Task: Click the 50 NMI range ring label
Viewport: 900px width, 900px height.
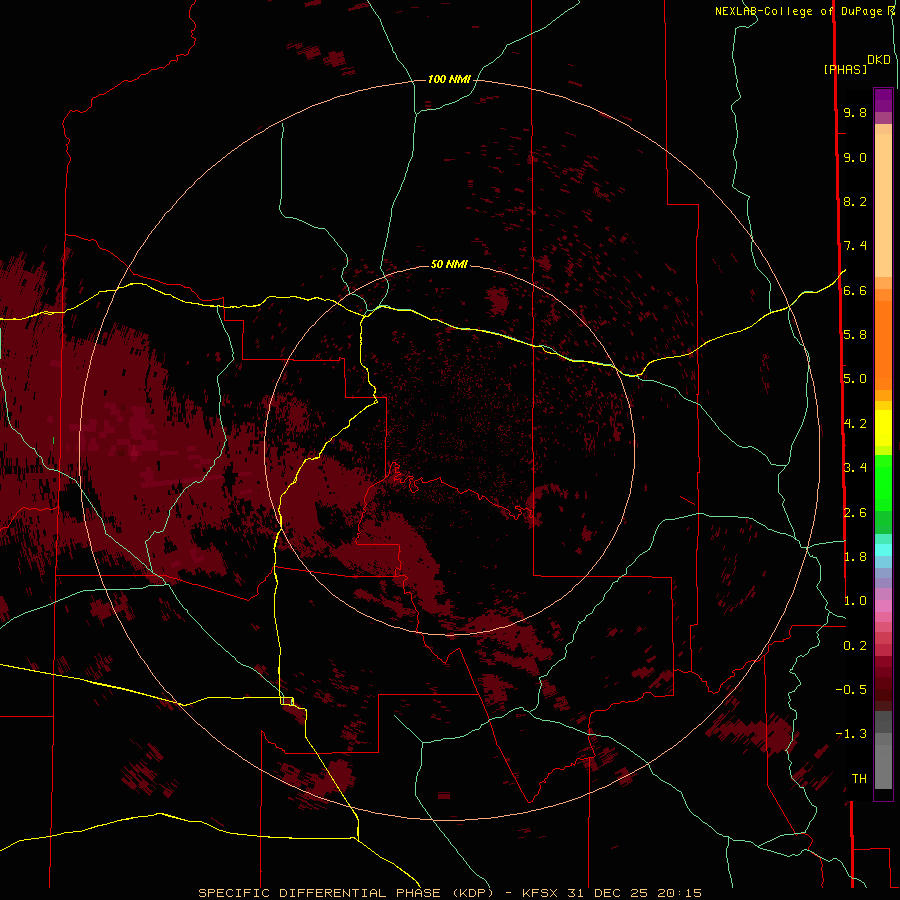Action: pos(449,264)
